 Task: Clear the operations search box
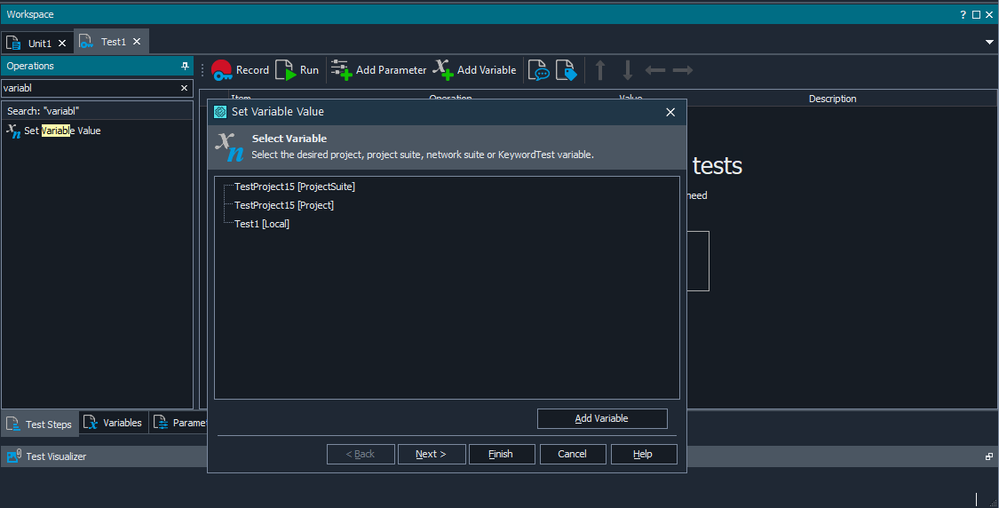click(x=184, y=88)
